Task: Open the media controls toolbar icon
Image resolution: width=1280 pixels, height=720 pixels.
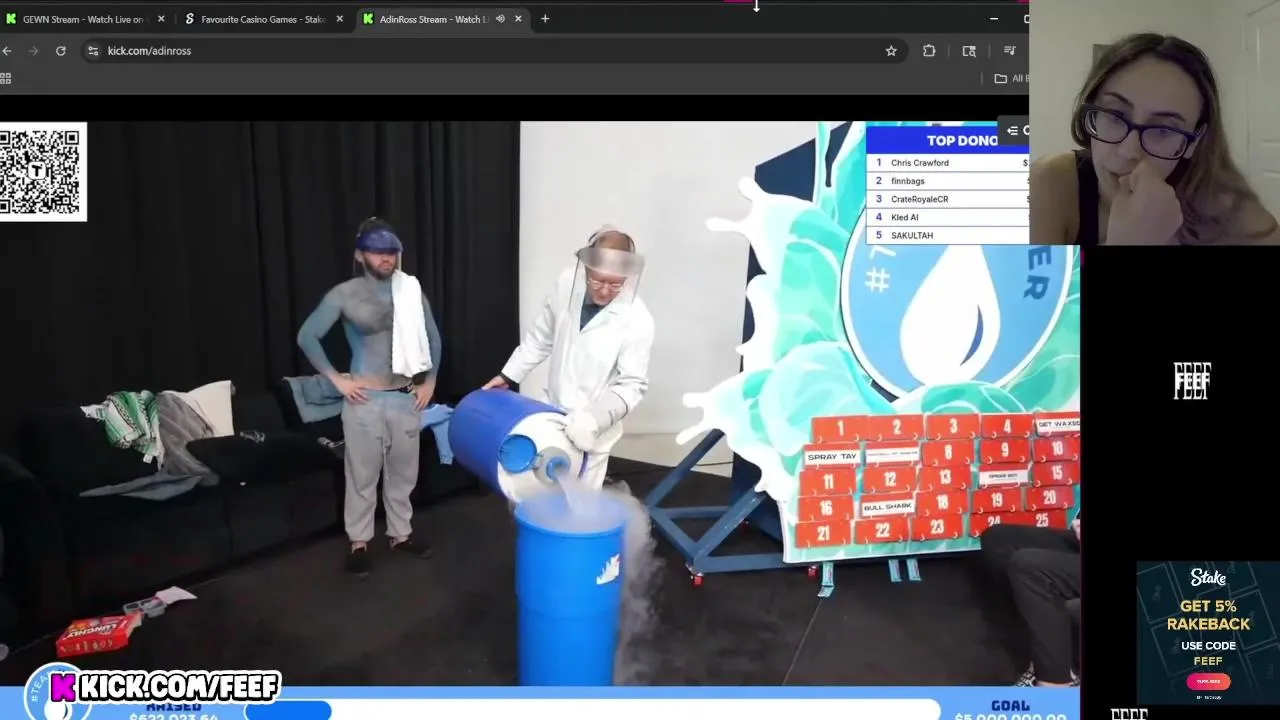Action: 1010,51
